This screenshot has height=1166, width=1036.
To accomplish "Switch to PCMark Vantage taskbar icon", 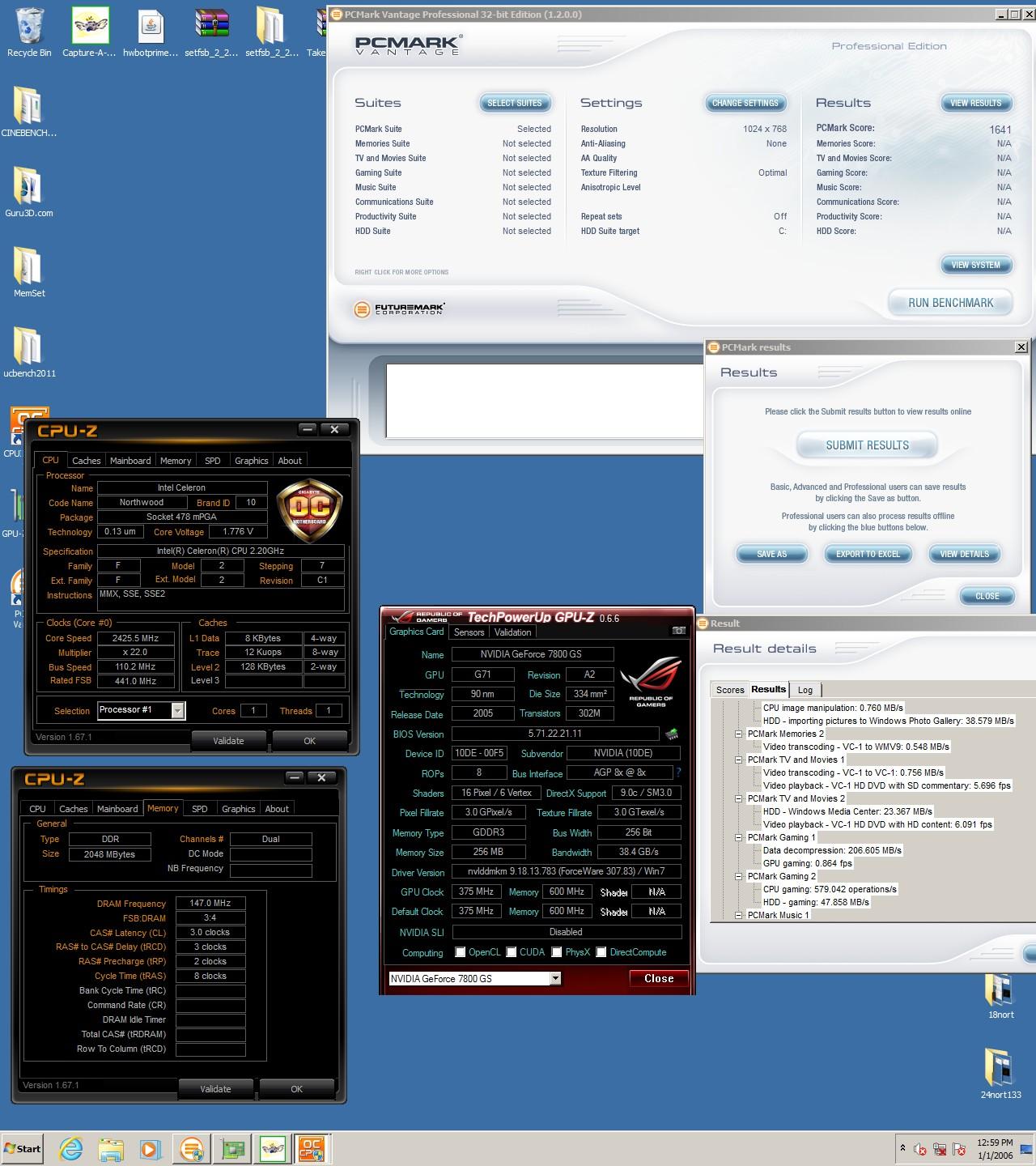I will pos(192,1148).
